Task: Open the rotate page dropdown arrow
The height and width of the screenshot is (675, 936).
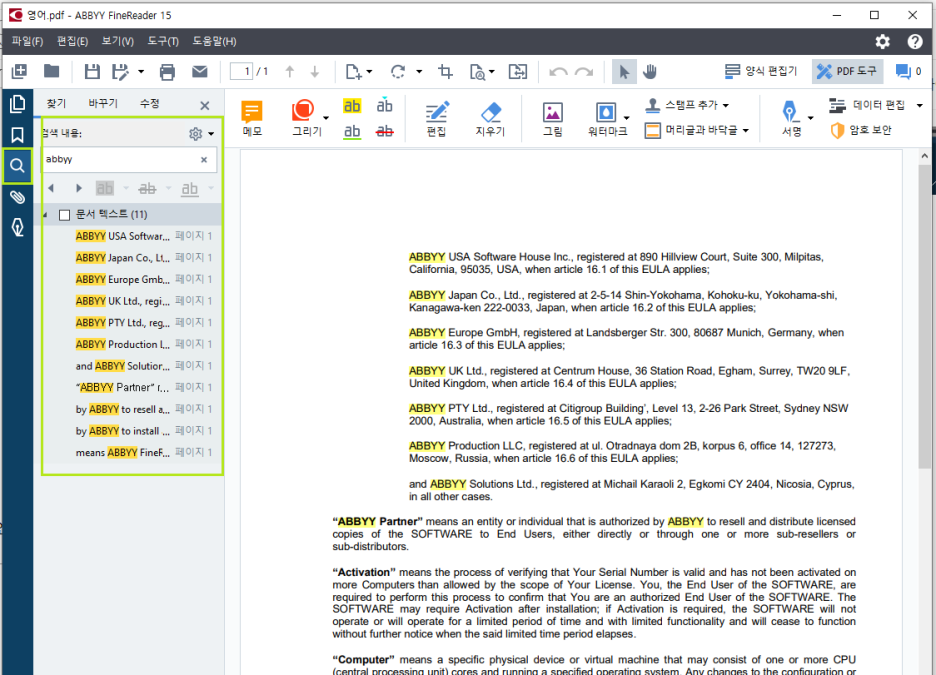Action: tap(419, 72)
